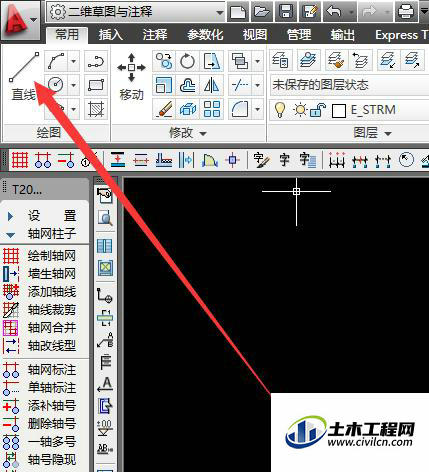
Task: Open Layer Properties manager icon
Action: 281,60
